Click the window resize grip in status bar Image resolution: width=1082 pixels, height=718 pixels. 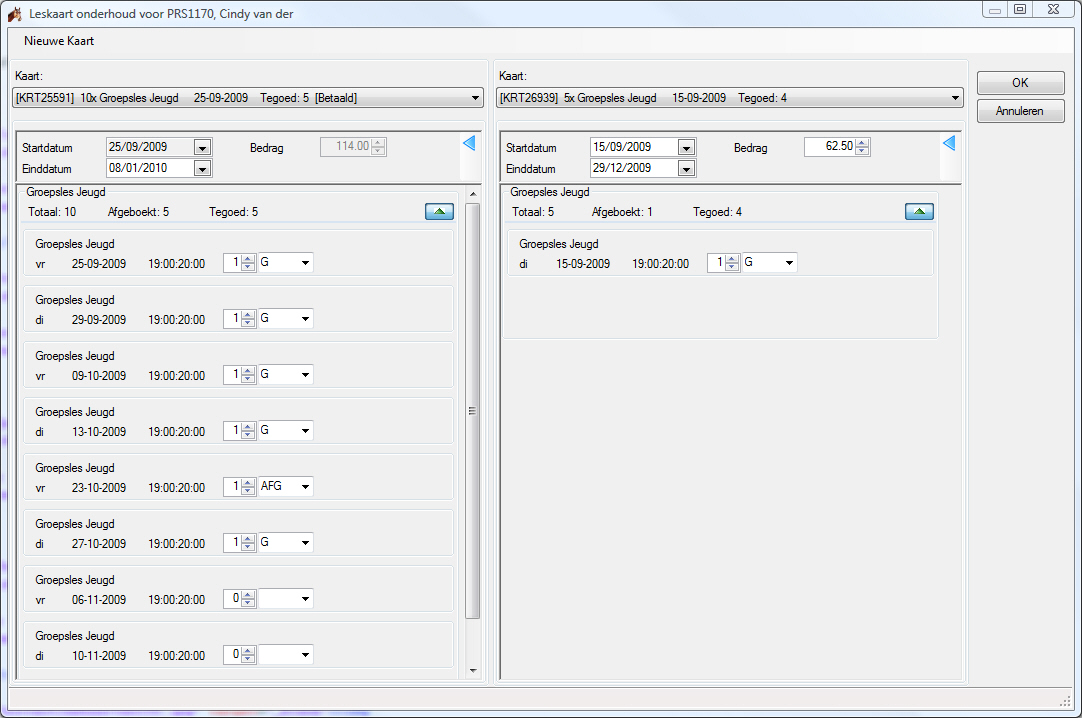(1066, 701)
